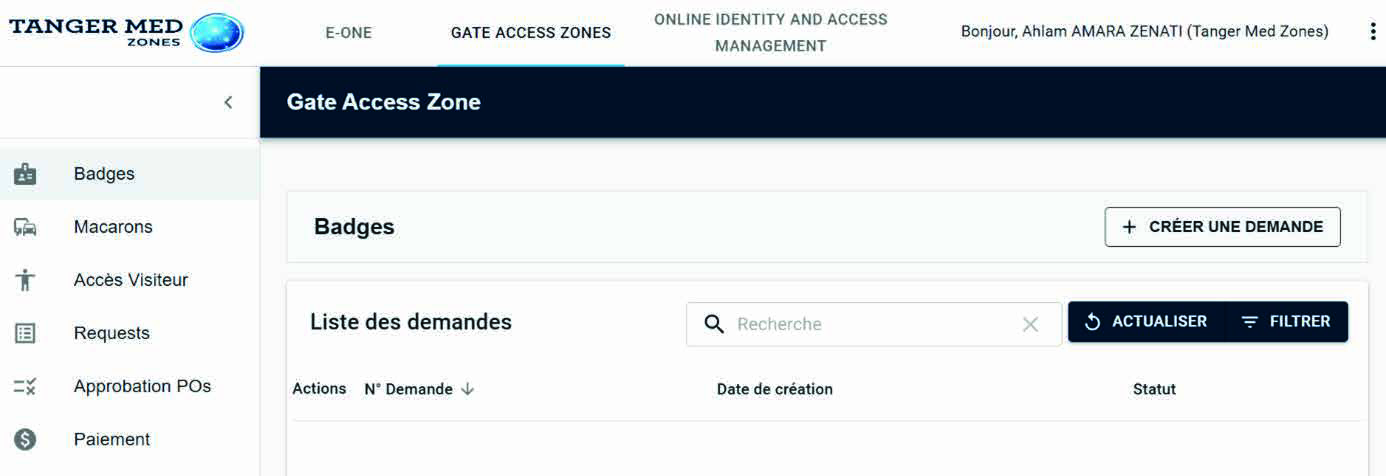Screen dimensions: 1386x476
Task: Open the FILTRER filter options
Action: coord(1285,322)
